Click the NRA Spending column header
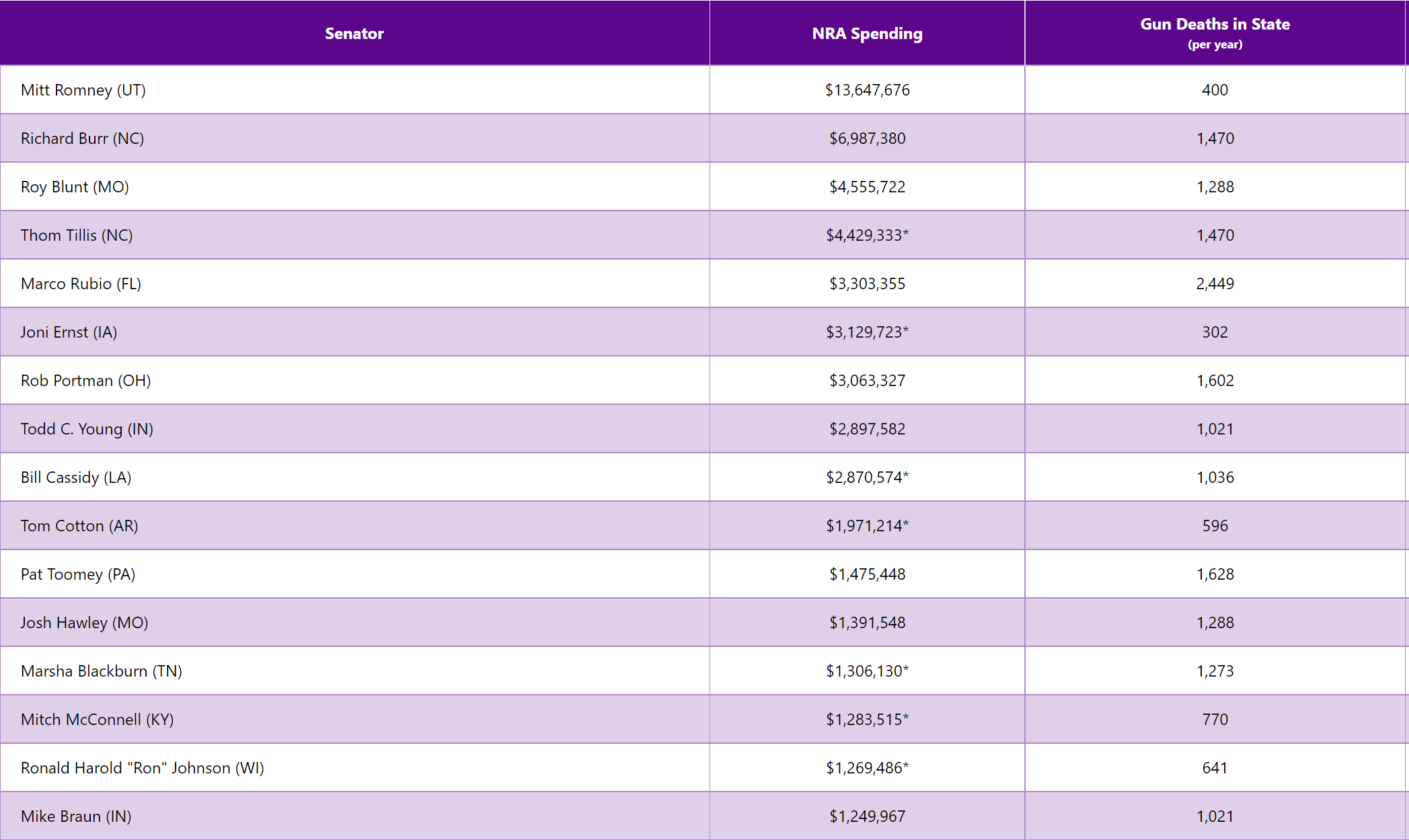This screenshot has height=840, width=1409. 867,34
